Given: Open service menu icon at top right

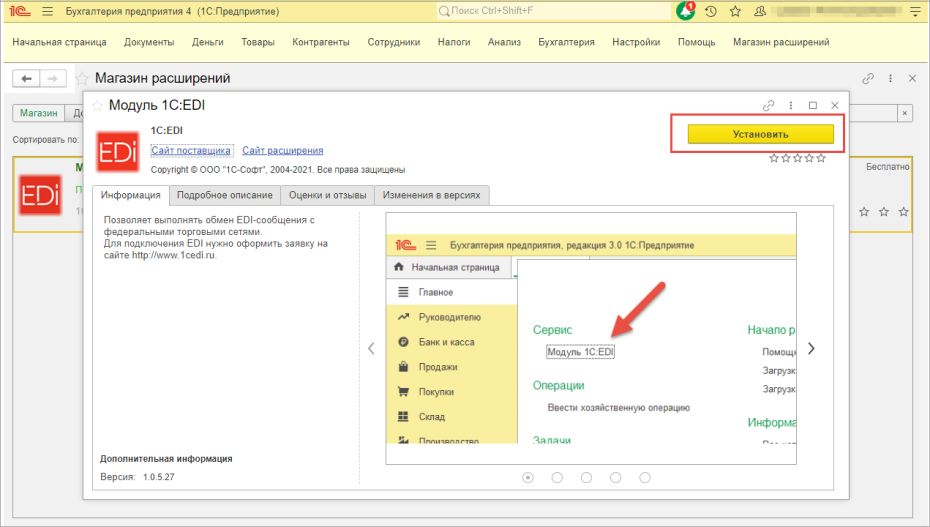Looking at the screenshot, I should pyautogui.click(x=915, y=11).
